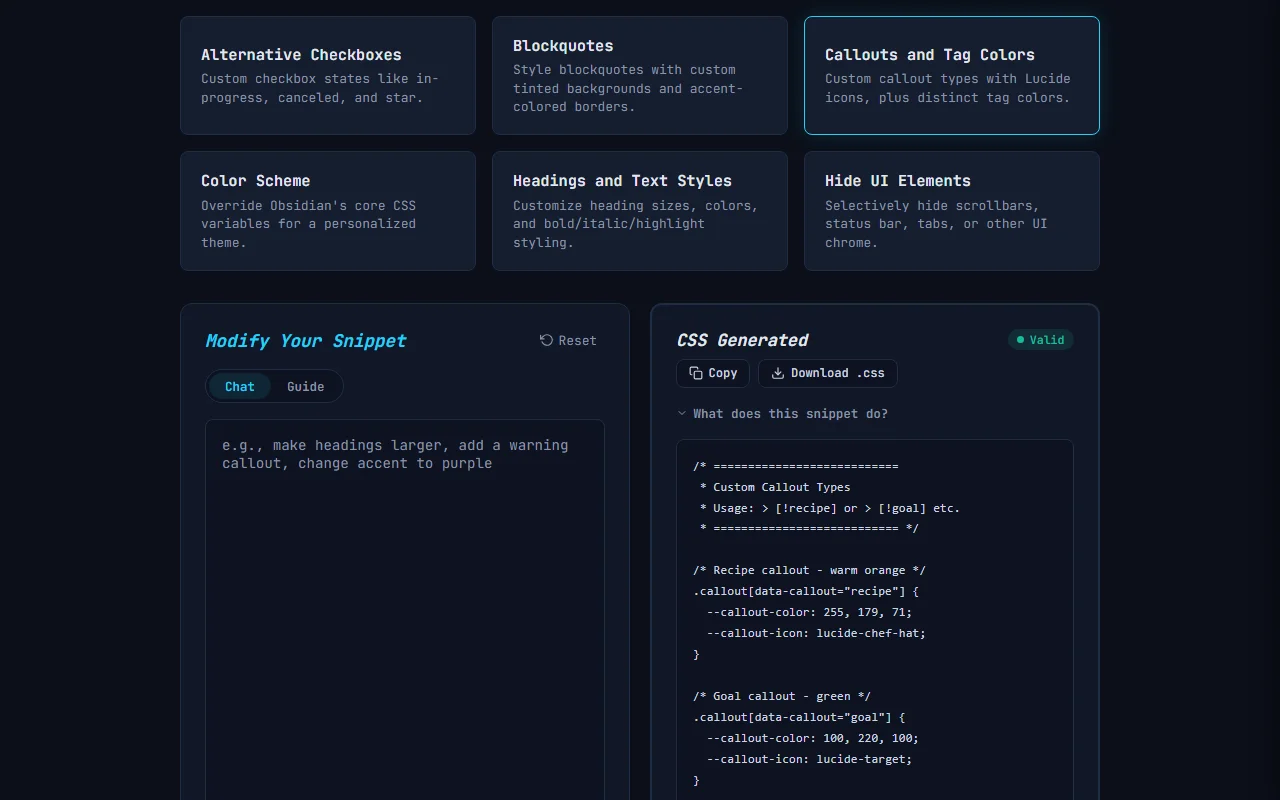Click the download arrow icon on Download .css
Screen dimensions: 1280x800
tap(777, 373)
